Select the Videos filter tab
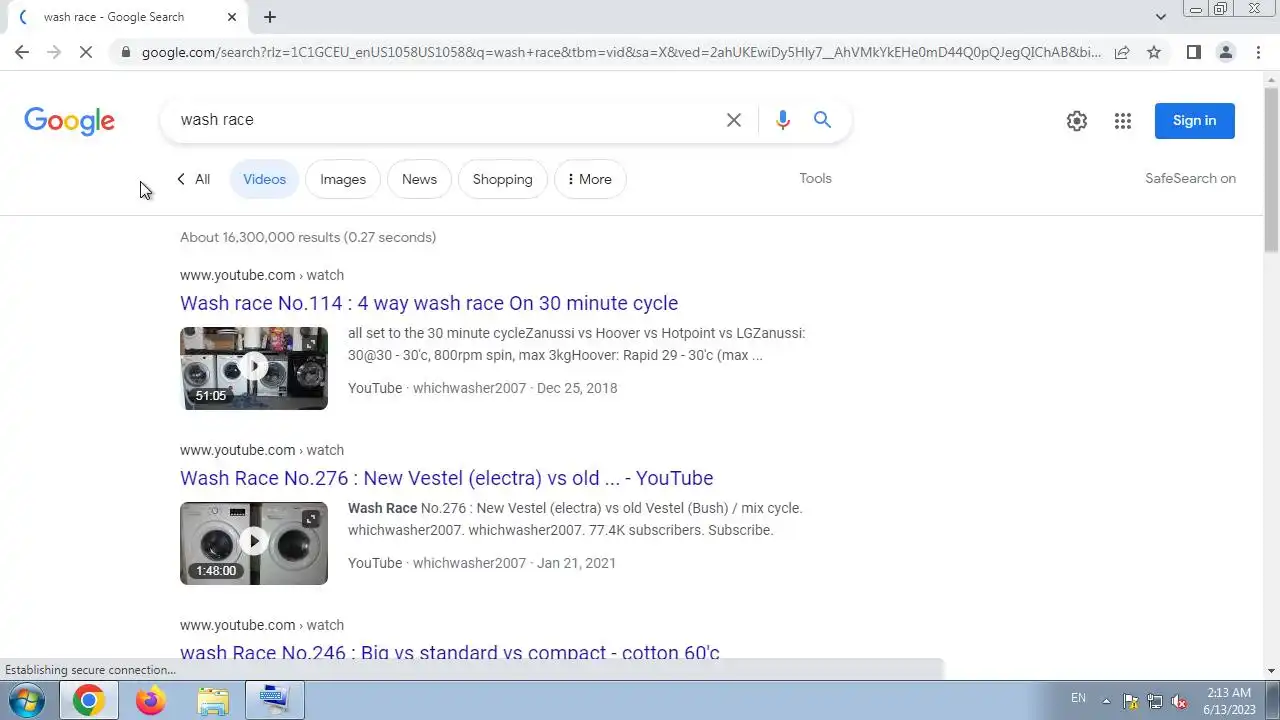 pos(264,179)
